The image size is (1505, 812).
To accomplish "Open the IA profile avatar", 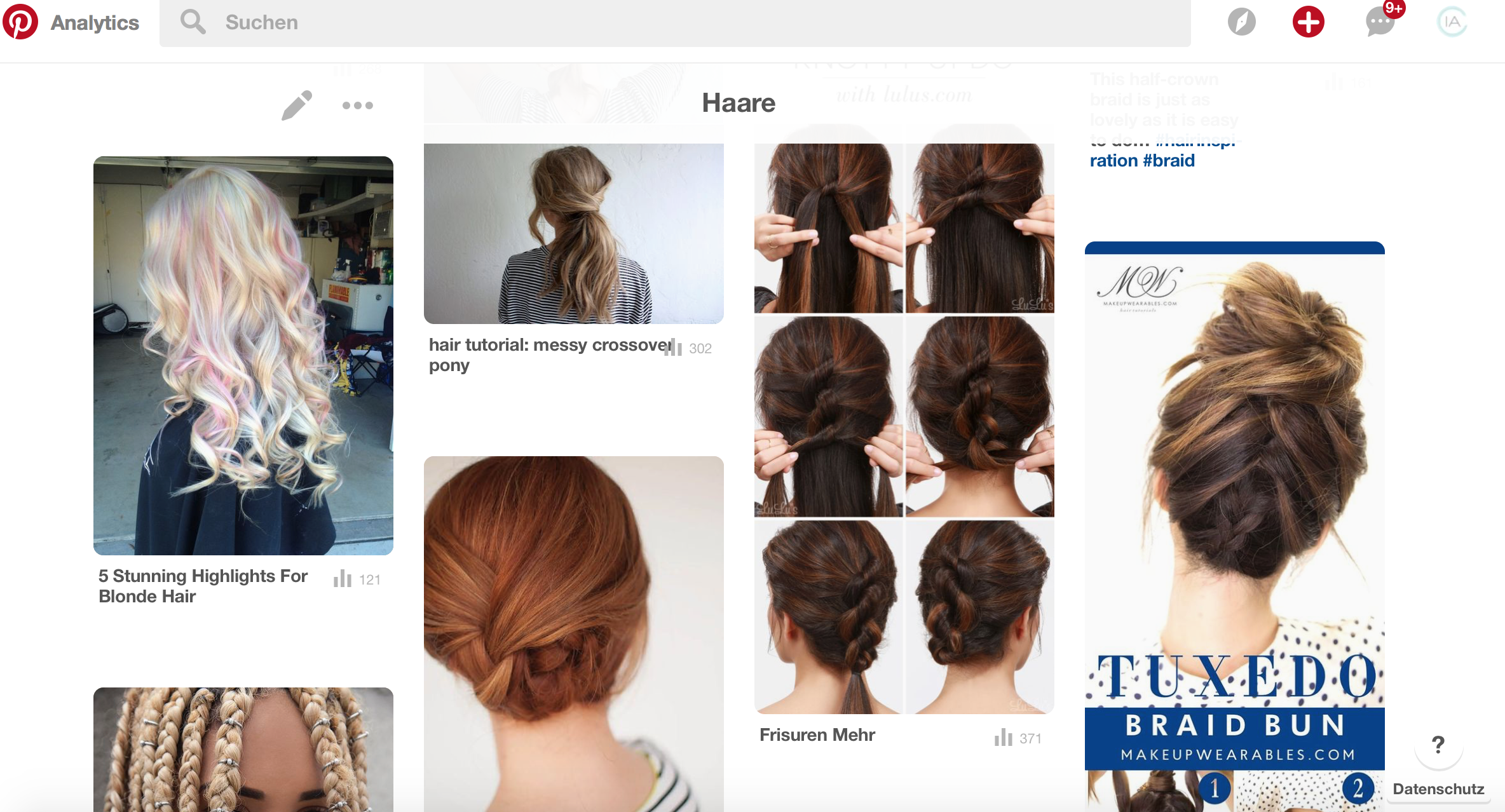I will (x=1452, y=22).
